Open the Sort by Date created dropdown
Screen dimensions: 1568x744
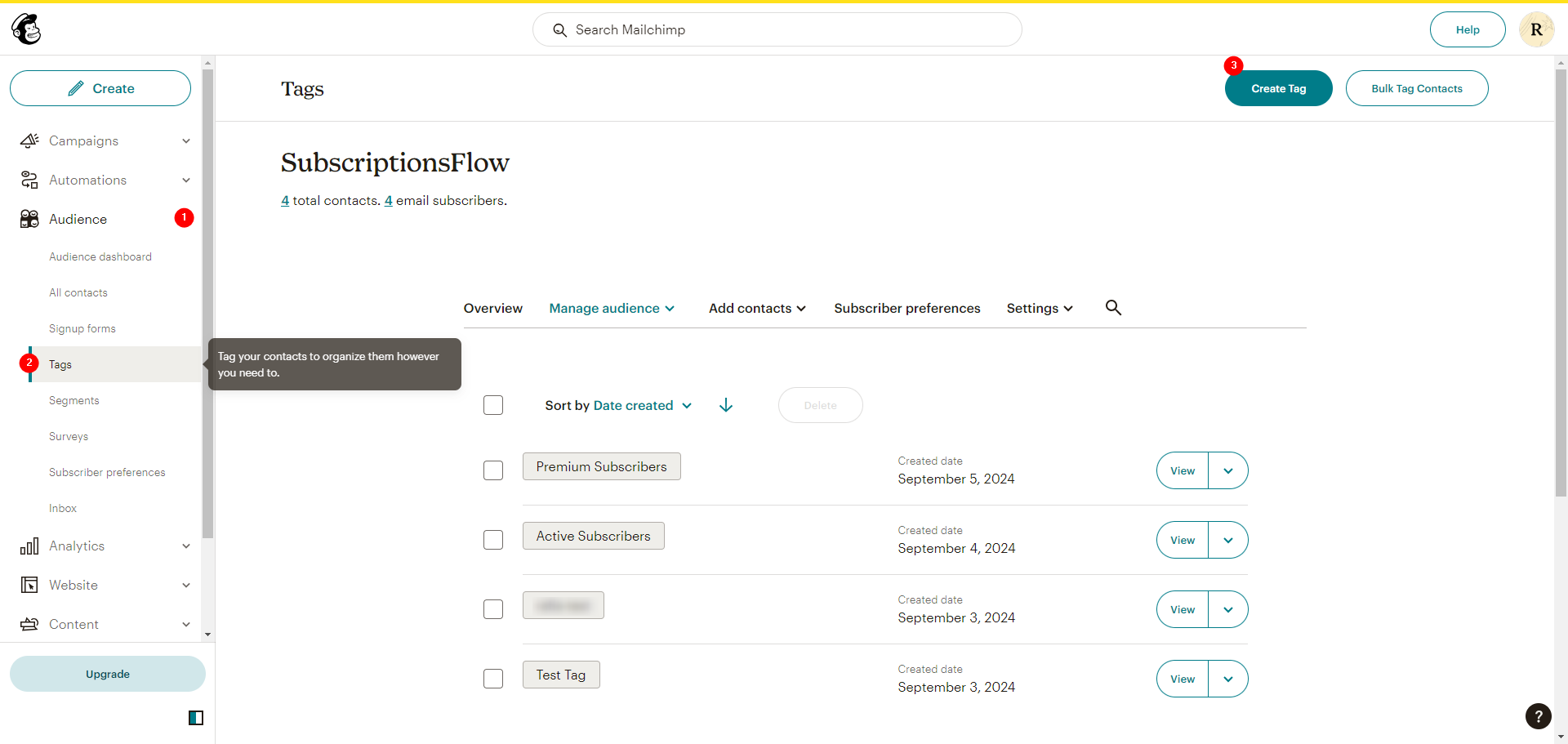618,405
